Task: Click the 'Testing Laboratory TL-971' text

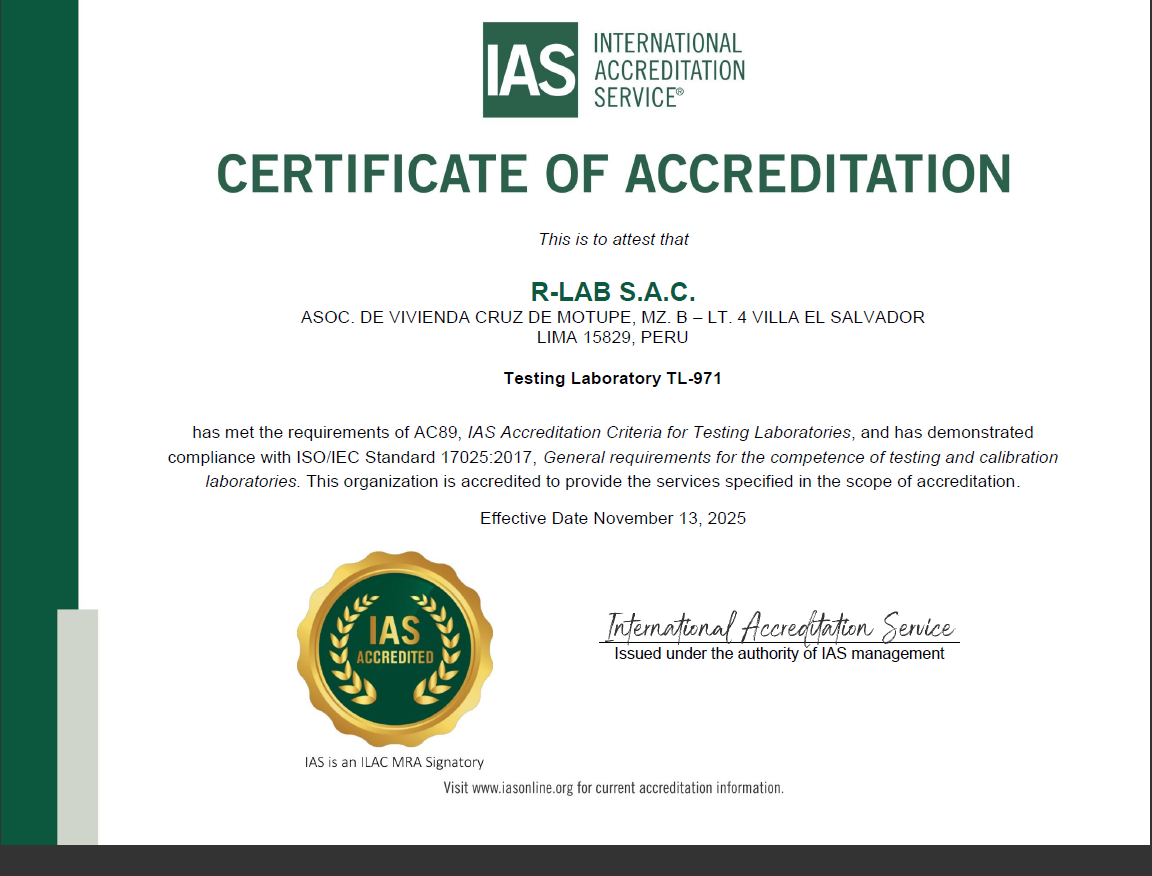Action: pyautogui.click(x=612, y=378)
